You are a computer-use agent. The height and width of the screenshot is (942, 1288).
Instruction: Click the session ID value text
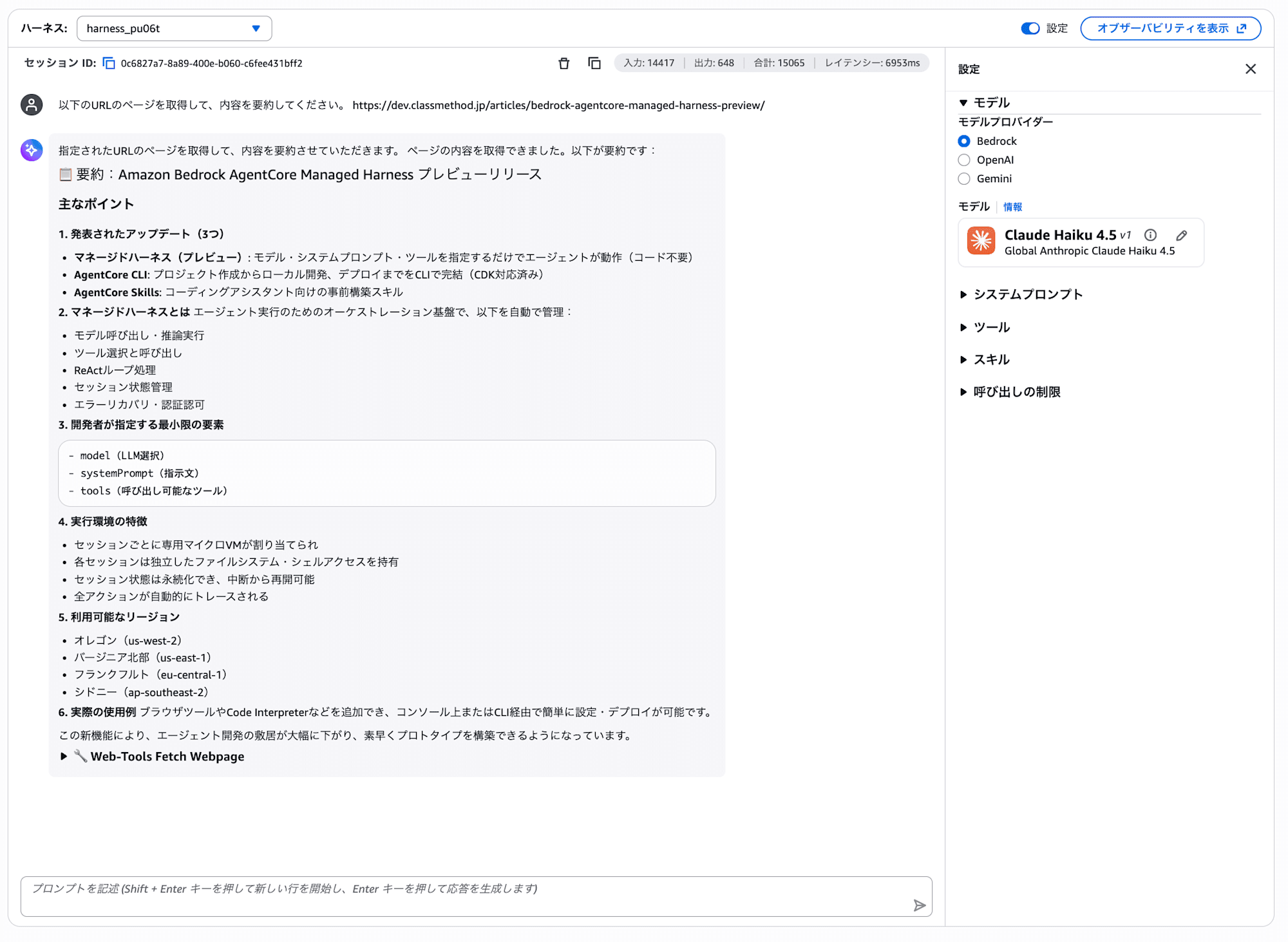[x=211, y=63]
